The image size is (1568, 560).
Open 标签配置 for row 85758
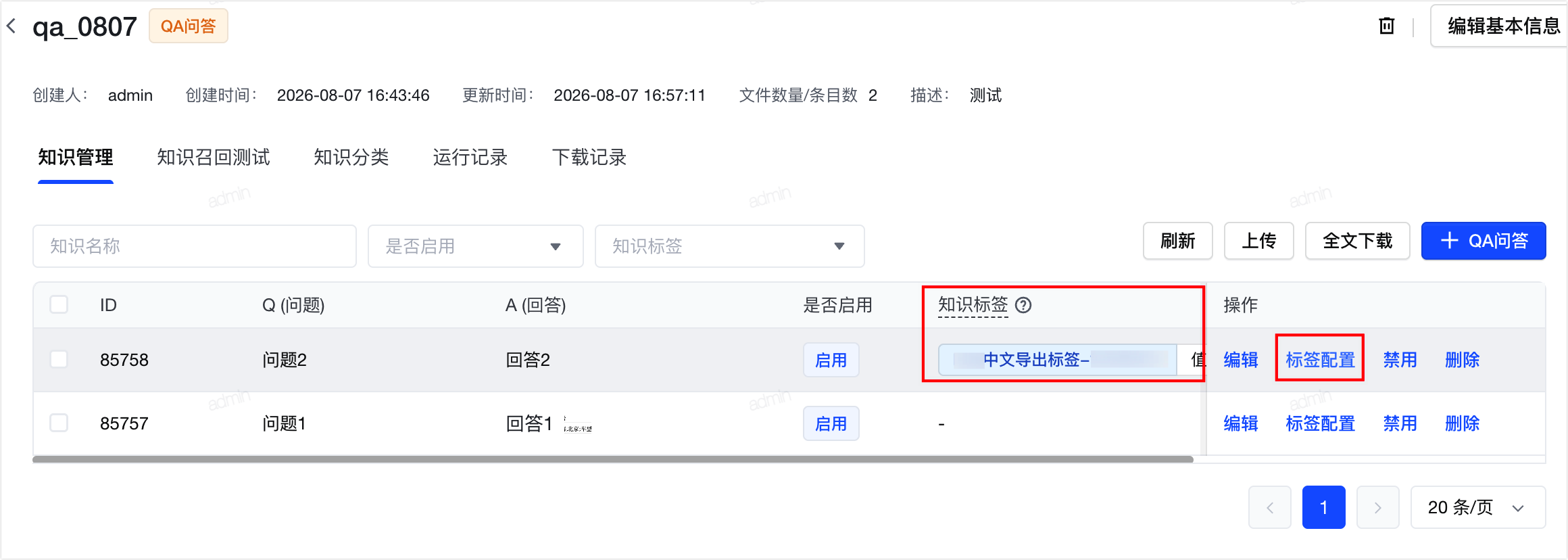coord(1321,360)
